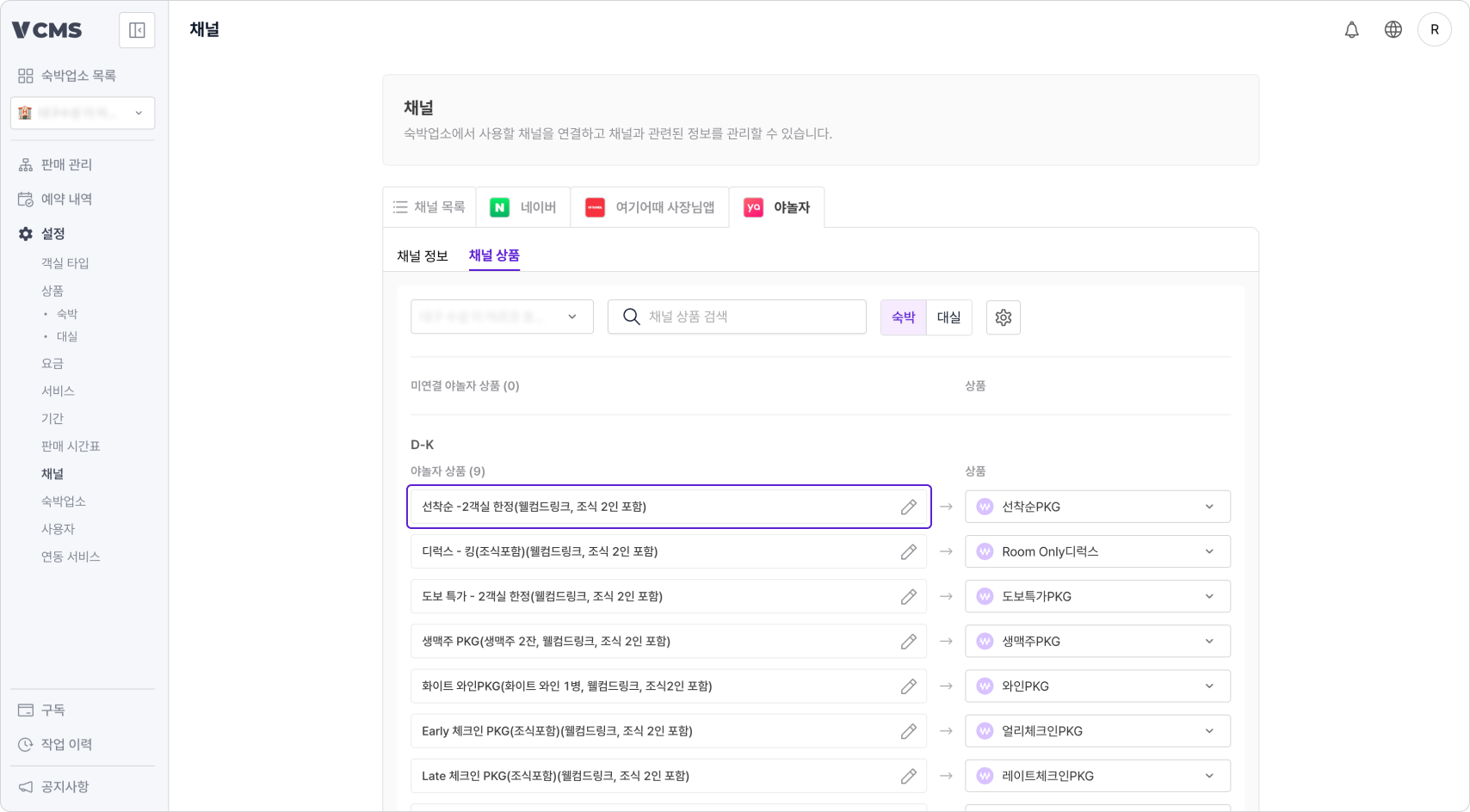Switch to the 네이버 channel tab
Viewport: 1470px width, 812px height.
[x=523, y=206]
